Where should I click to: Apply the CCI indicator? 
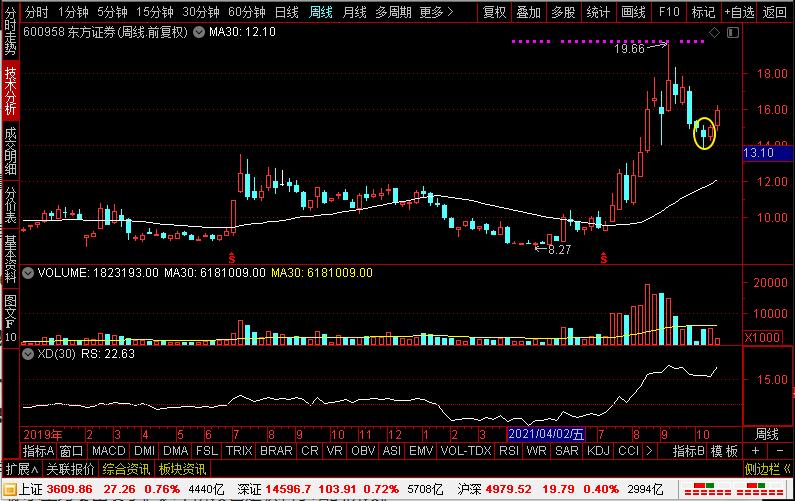pyautogui.click(x=628, y=451)
